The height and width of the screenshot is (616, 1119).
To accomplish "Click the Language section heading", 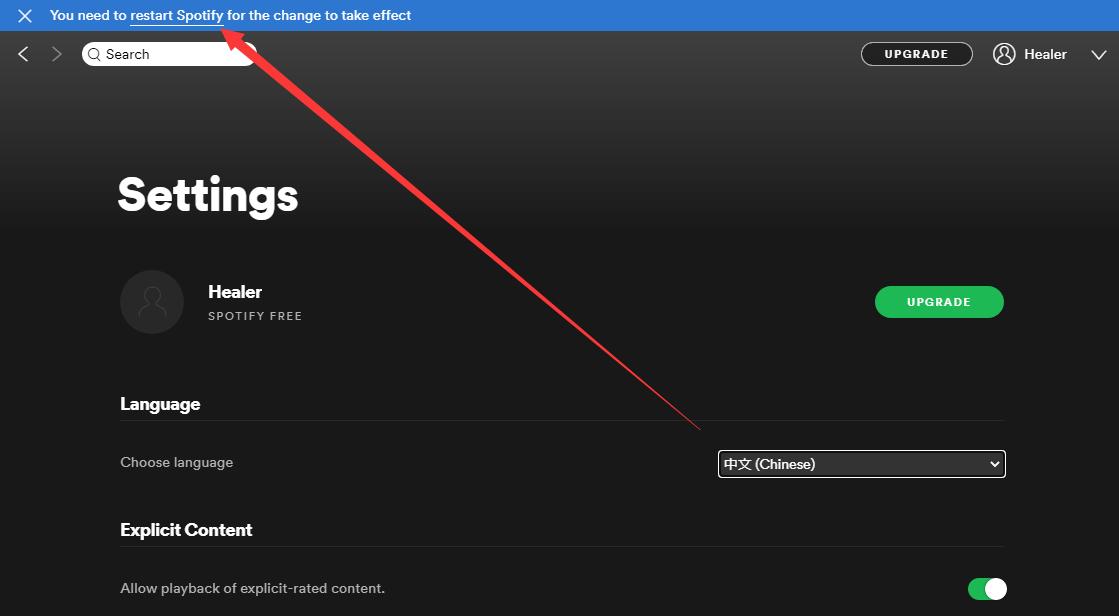I will click(x=160, y=404).
